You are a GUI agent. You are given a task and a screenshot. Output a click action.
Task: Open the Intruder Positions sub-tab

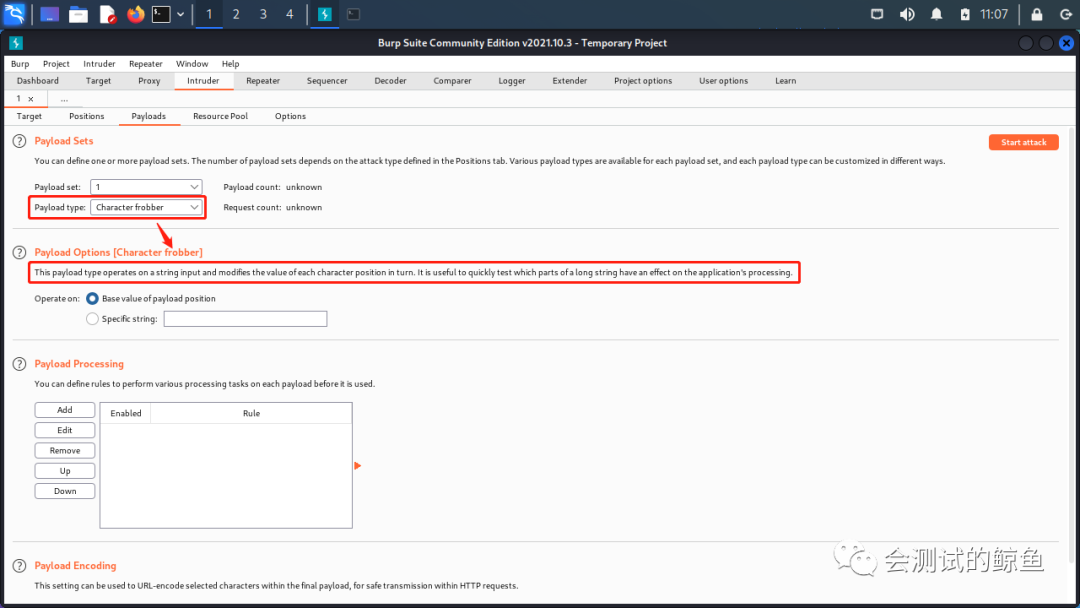click(x=87, y=116)
